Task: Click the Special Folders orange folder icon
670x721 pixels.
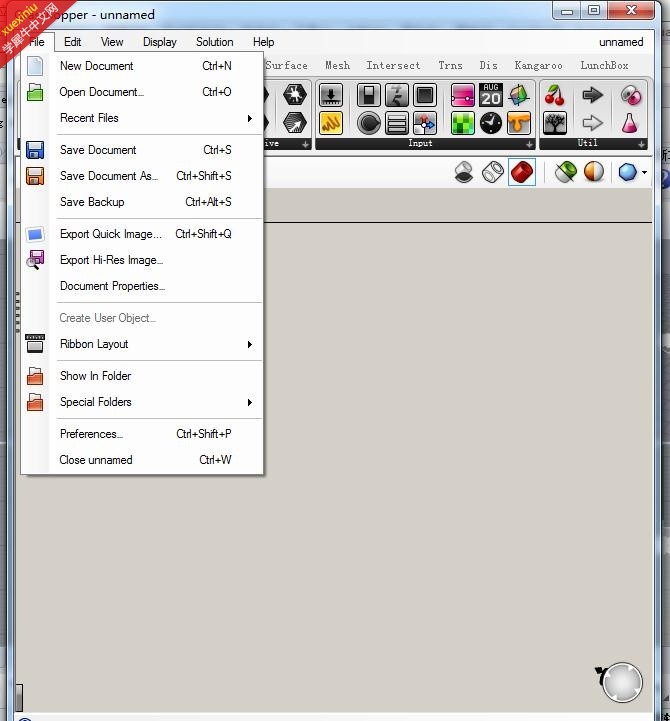Action: click(35, 402)
